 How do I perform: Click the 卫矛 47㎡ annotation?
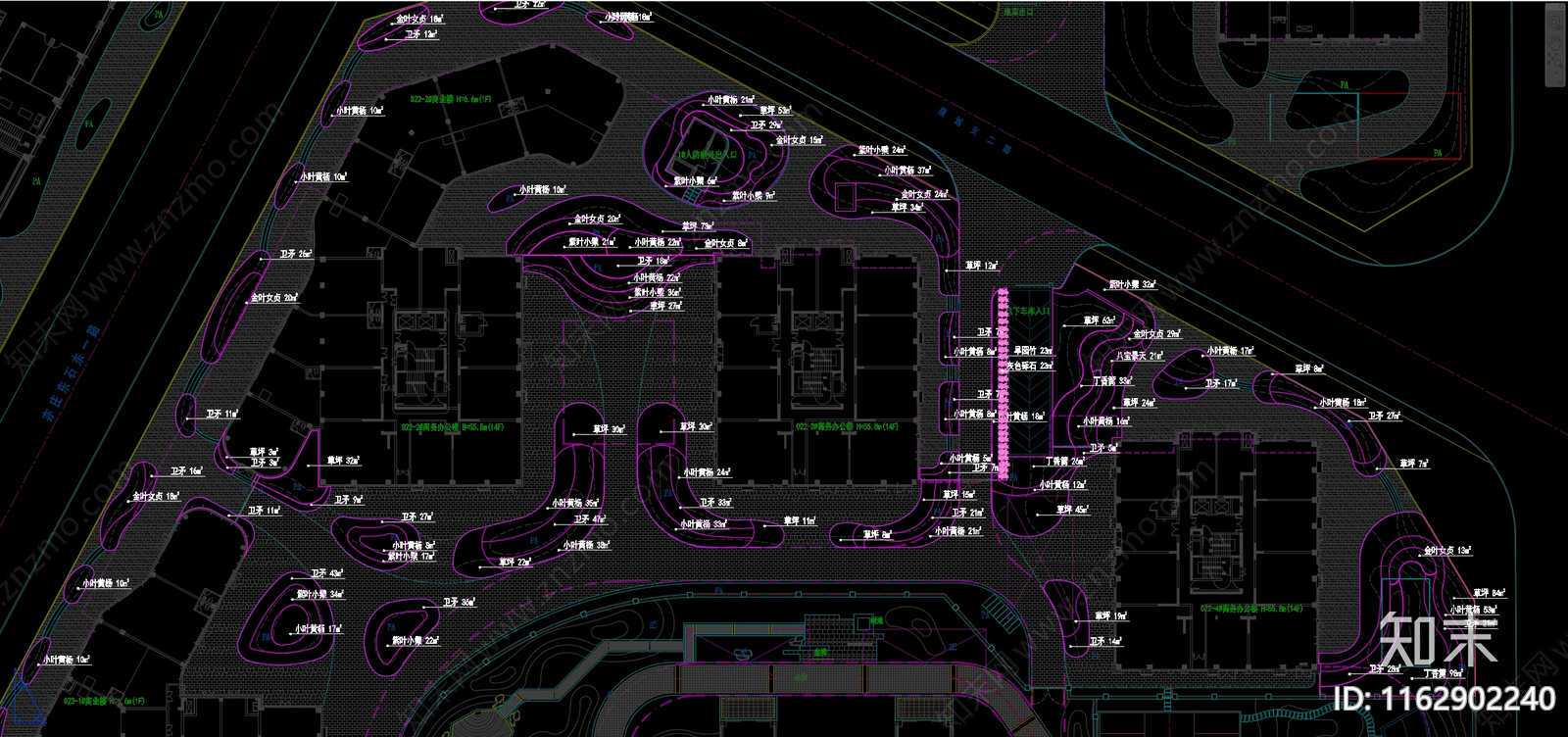(590, 519)
